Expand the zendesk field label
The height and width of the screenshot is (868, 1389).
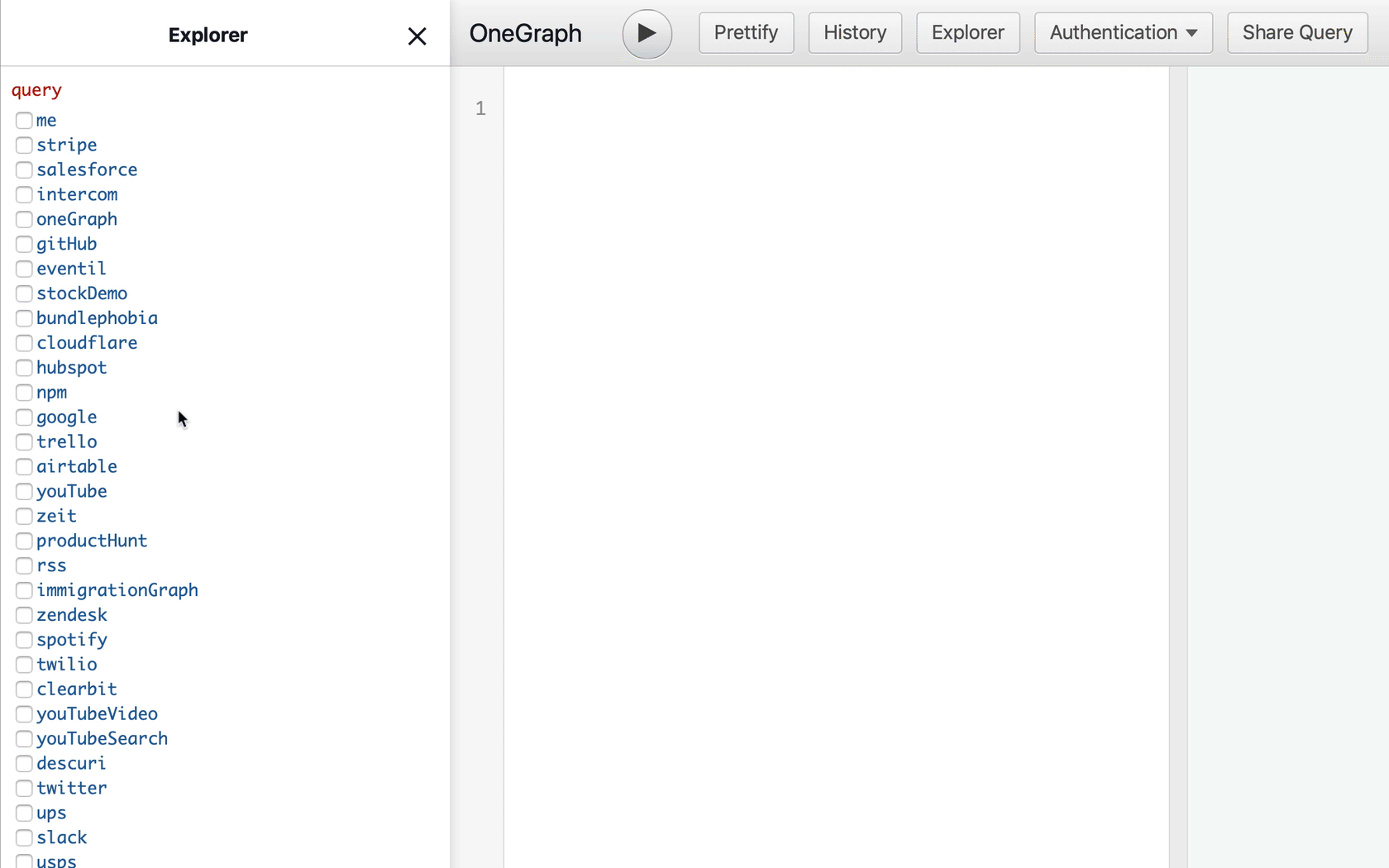click(72, 615)
